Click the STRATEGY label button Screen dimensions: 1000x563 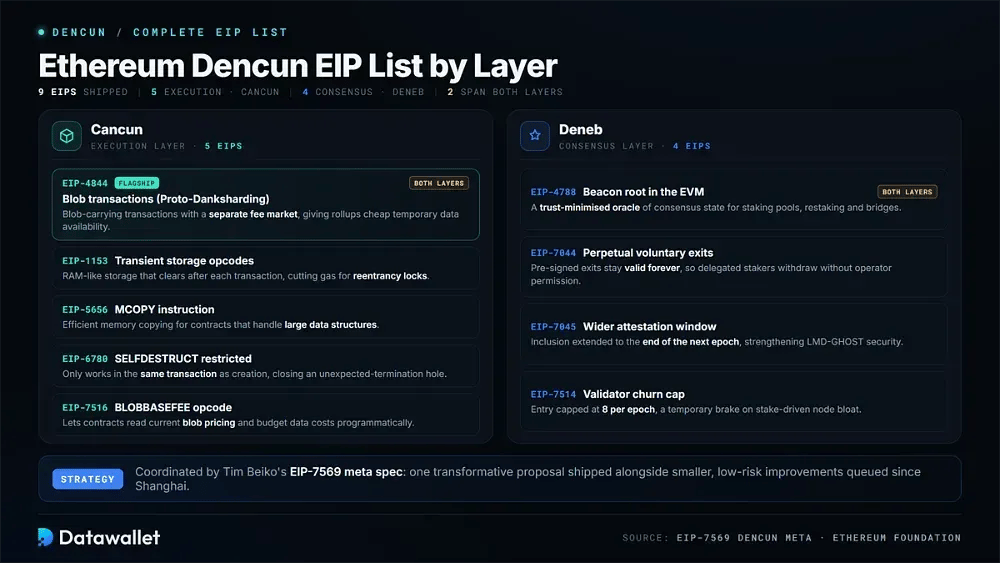pos(87,479)
